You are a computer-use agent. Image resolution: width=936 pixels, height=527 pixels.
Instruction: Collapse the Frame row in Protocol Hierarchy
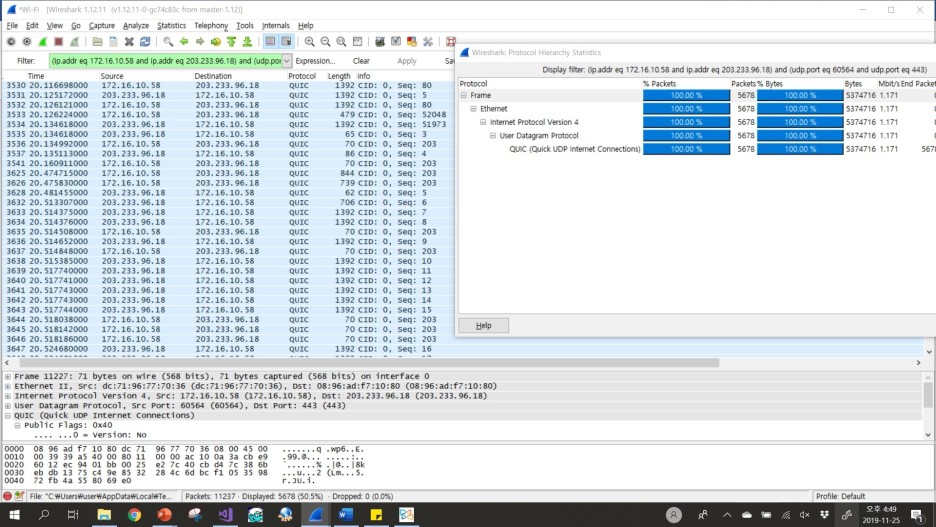coord(464,95)
